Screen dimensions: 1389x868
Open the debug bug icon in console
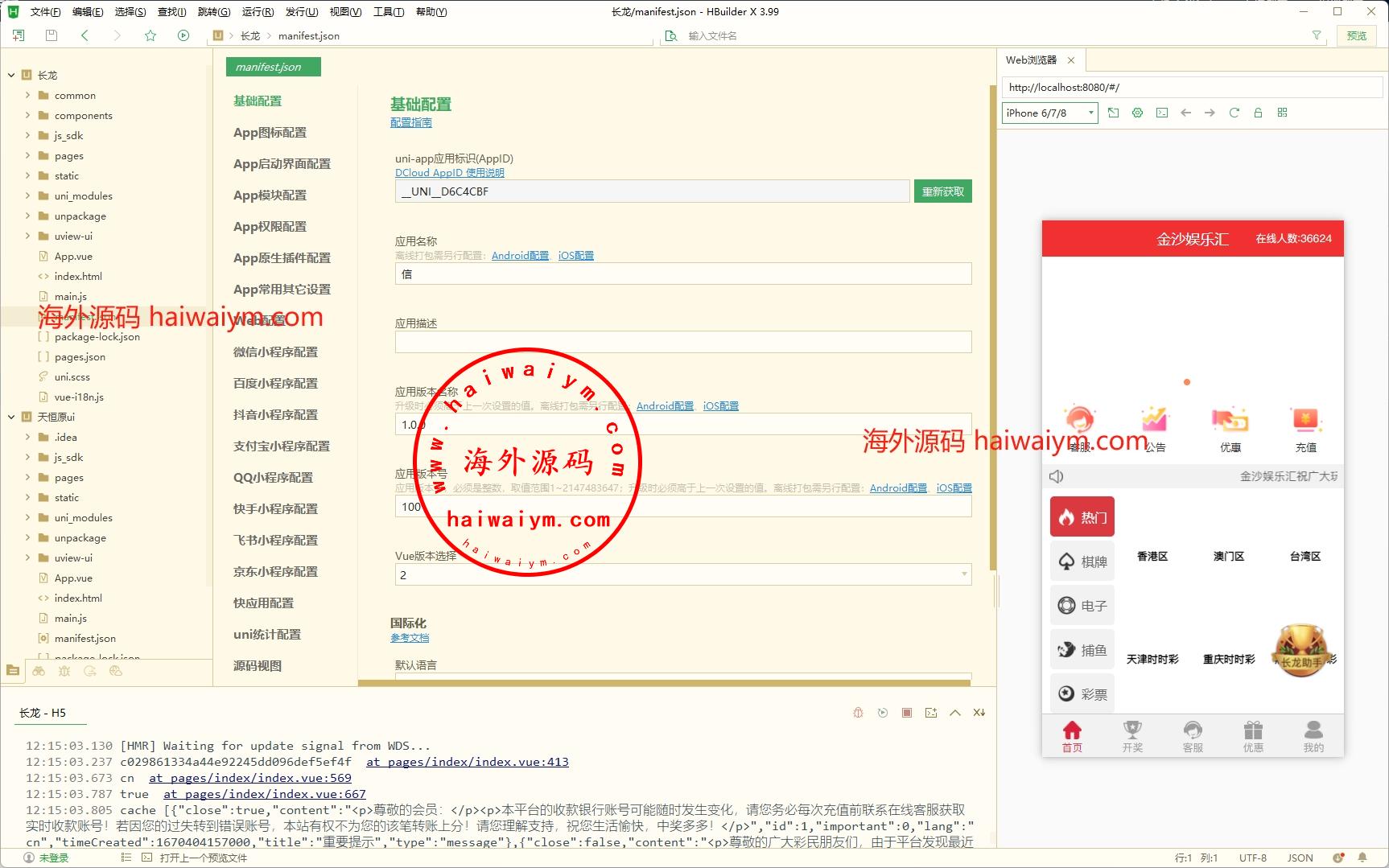coord(859,713)
